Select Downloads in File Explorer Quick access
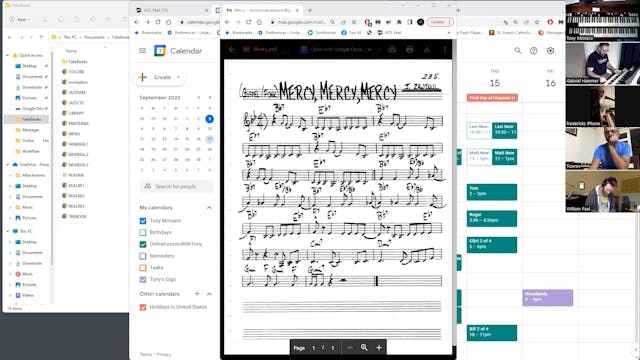The image size is (640, 360). click(x=31, y=87)
